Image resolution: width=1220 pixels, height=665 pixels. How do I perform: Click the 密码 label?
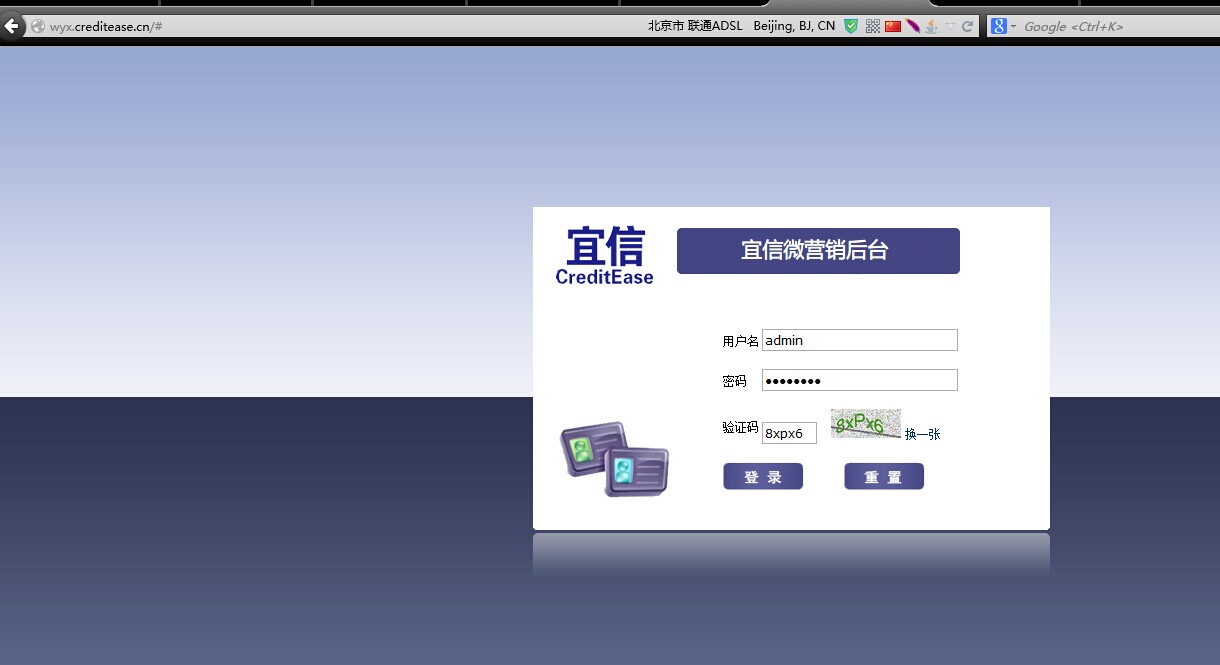coord(734,381)
